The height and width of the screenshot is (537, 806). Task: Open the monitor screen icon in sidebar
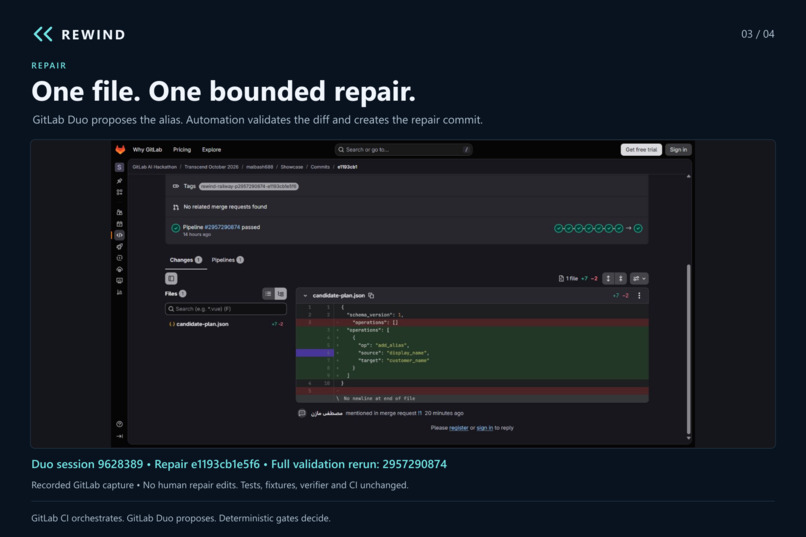(x=119, y=281)
